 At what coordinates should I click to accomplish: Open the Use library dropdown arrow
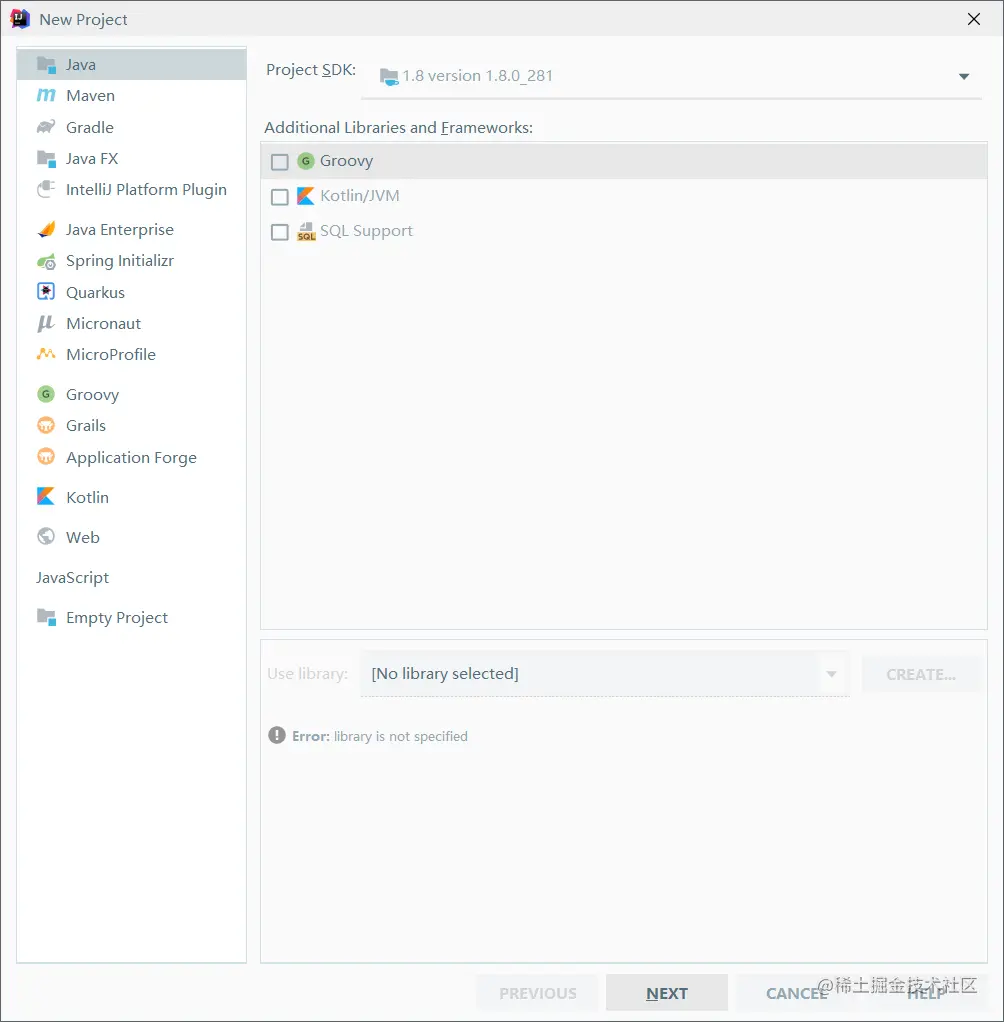(831, 674)
